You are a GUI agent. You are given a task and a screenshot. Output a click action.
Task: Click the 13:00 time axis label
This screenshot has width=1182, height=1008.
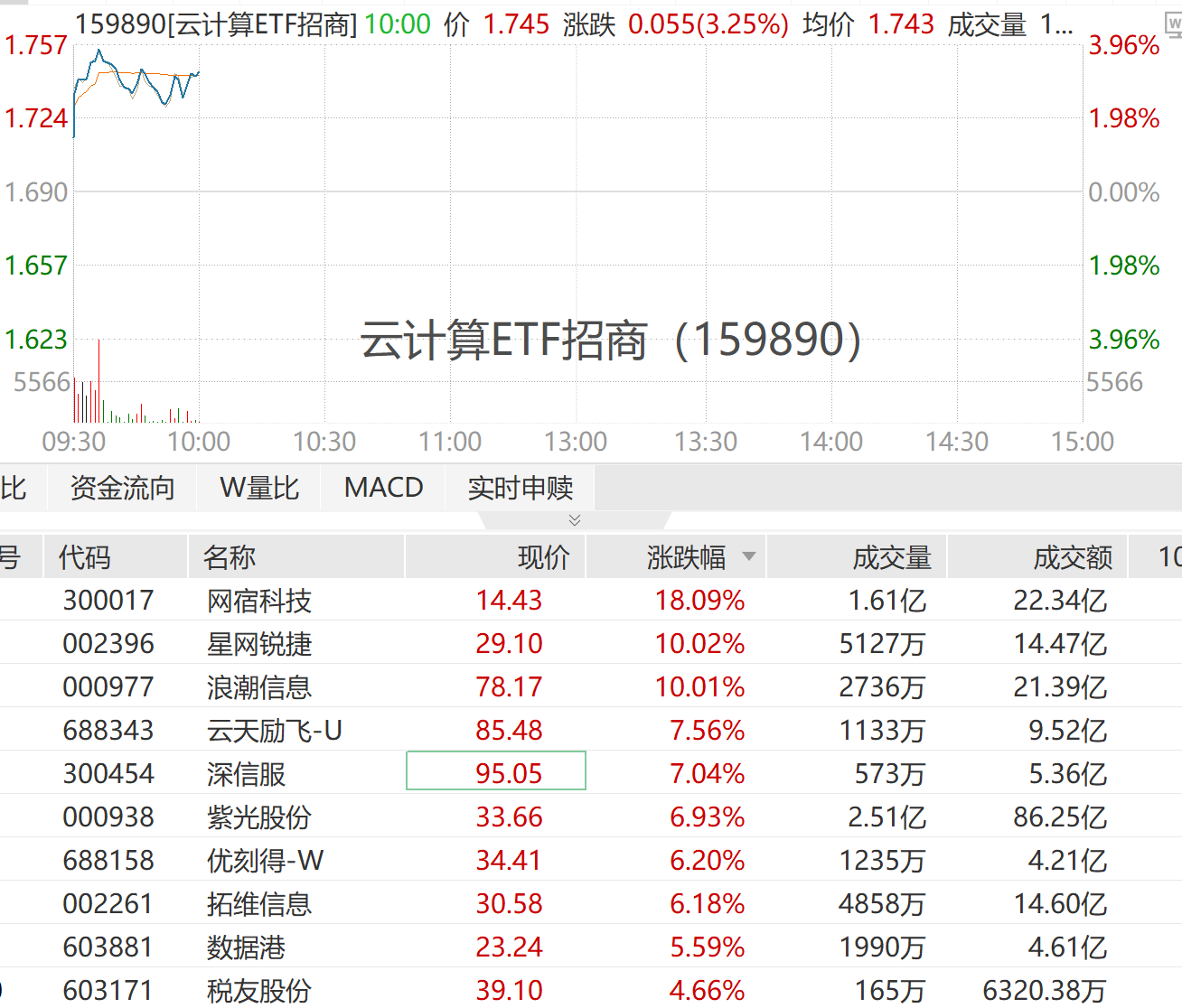576,442
